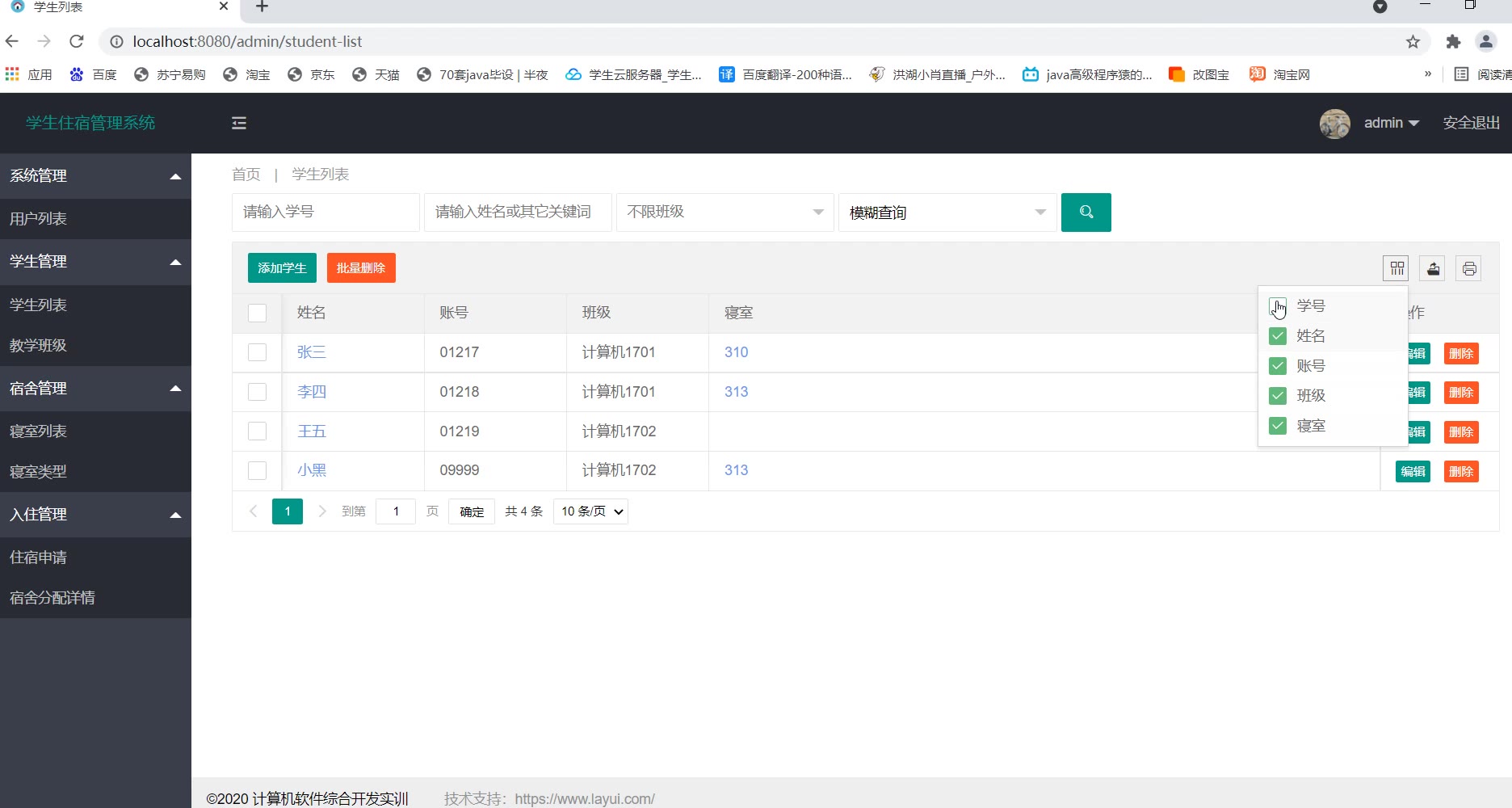Click the table print icon

[1469, 268]
